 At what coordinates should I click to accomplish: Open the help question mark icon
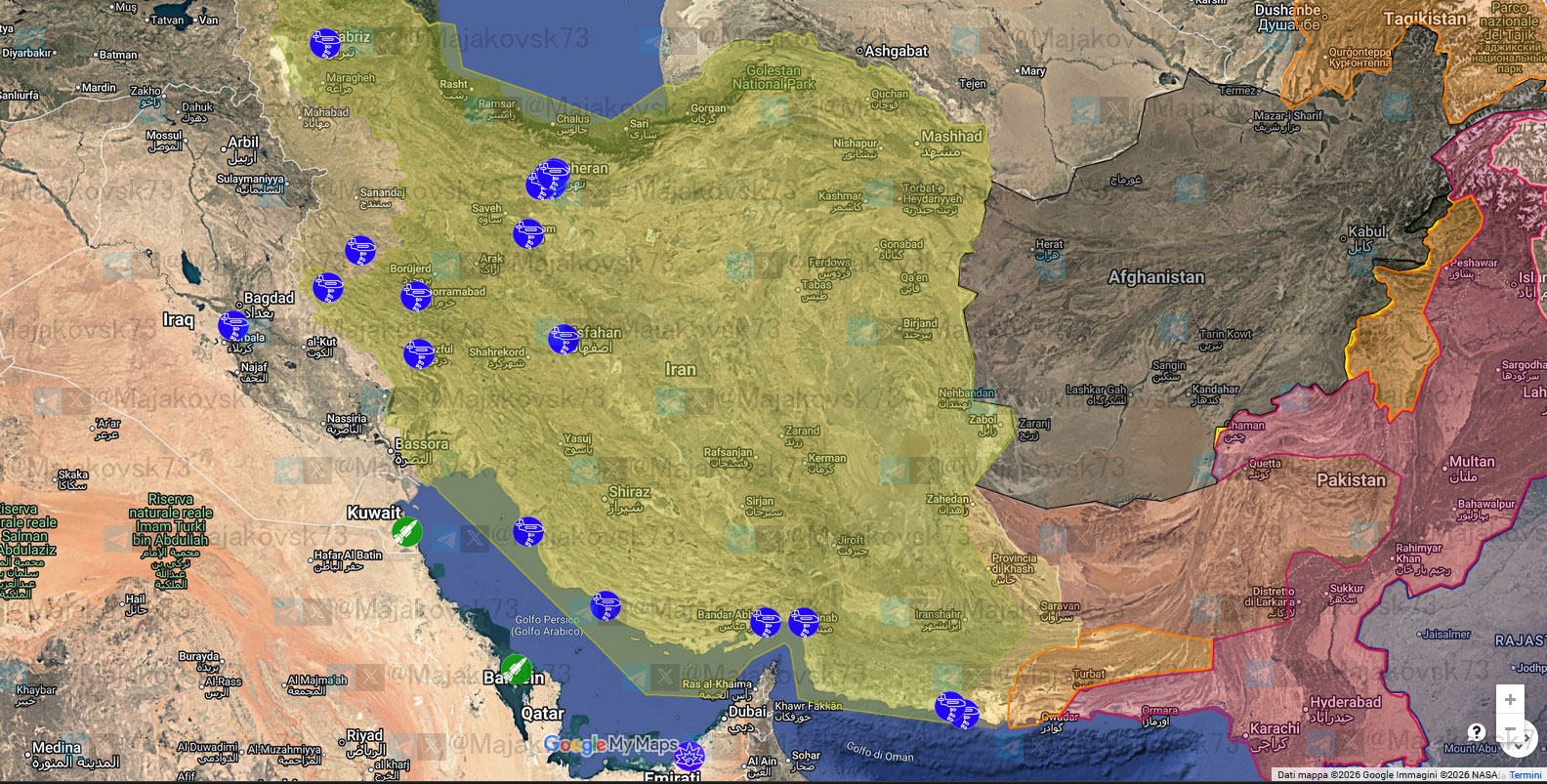pyautogui.click(x=1477, y=732)
